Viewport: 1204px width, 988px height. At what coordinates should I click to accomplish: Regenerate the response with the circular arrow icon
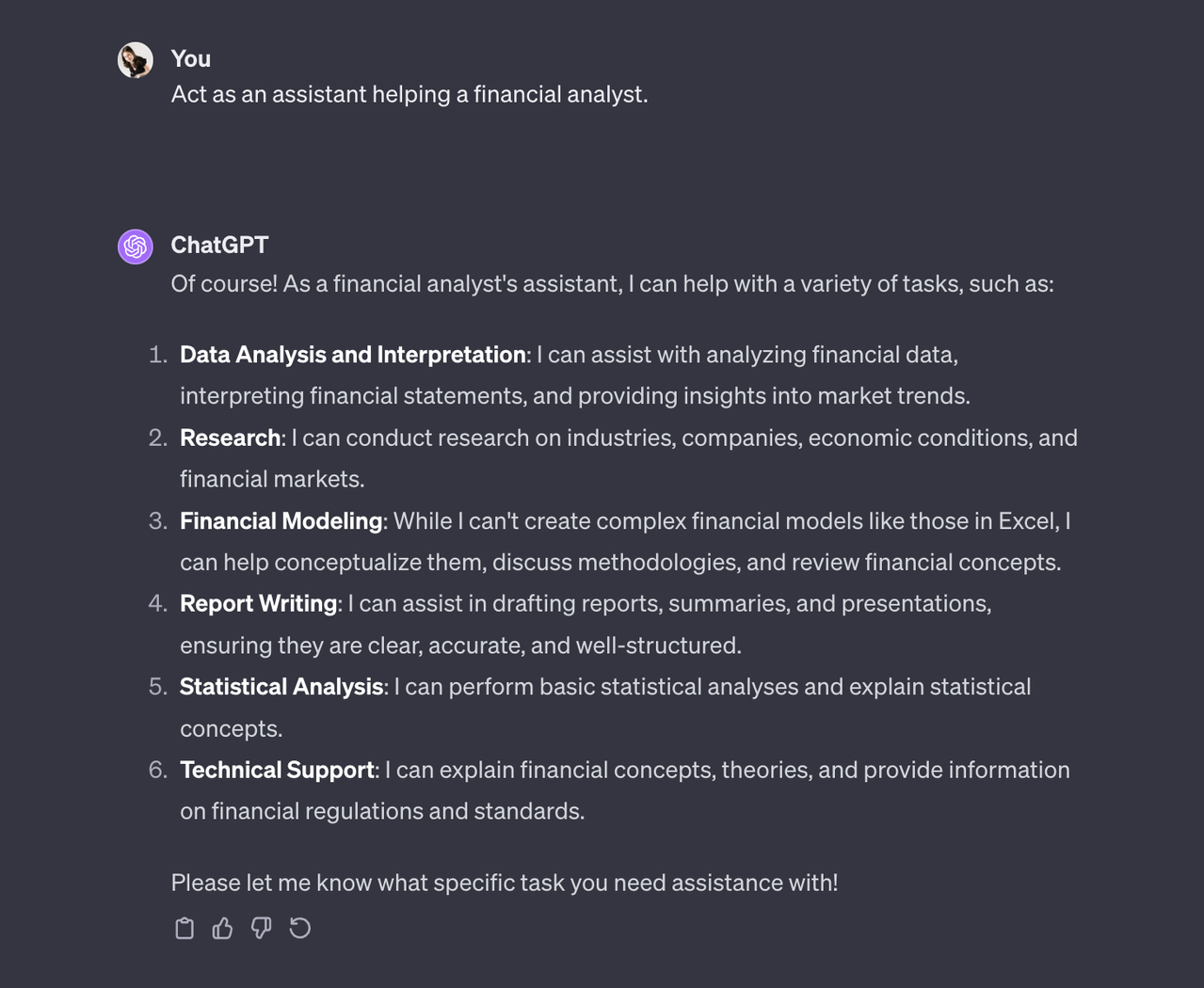click(299, 929)
